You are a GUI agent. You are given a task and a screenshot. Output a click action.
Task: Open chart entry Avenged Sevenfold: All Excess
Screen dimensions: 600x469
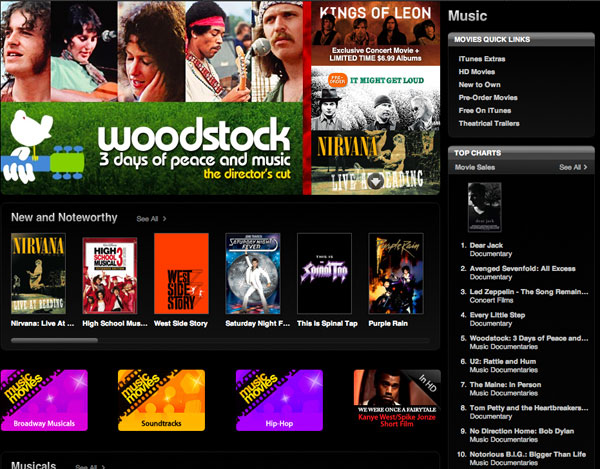522,269
